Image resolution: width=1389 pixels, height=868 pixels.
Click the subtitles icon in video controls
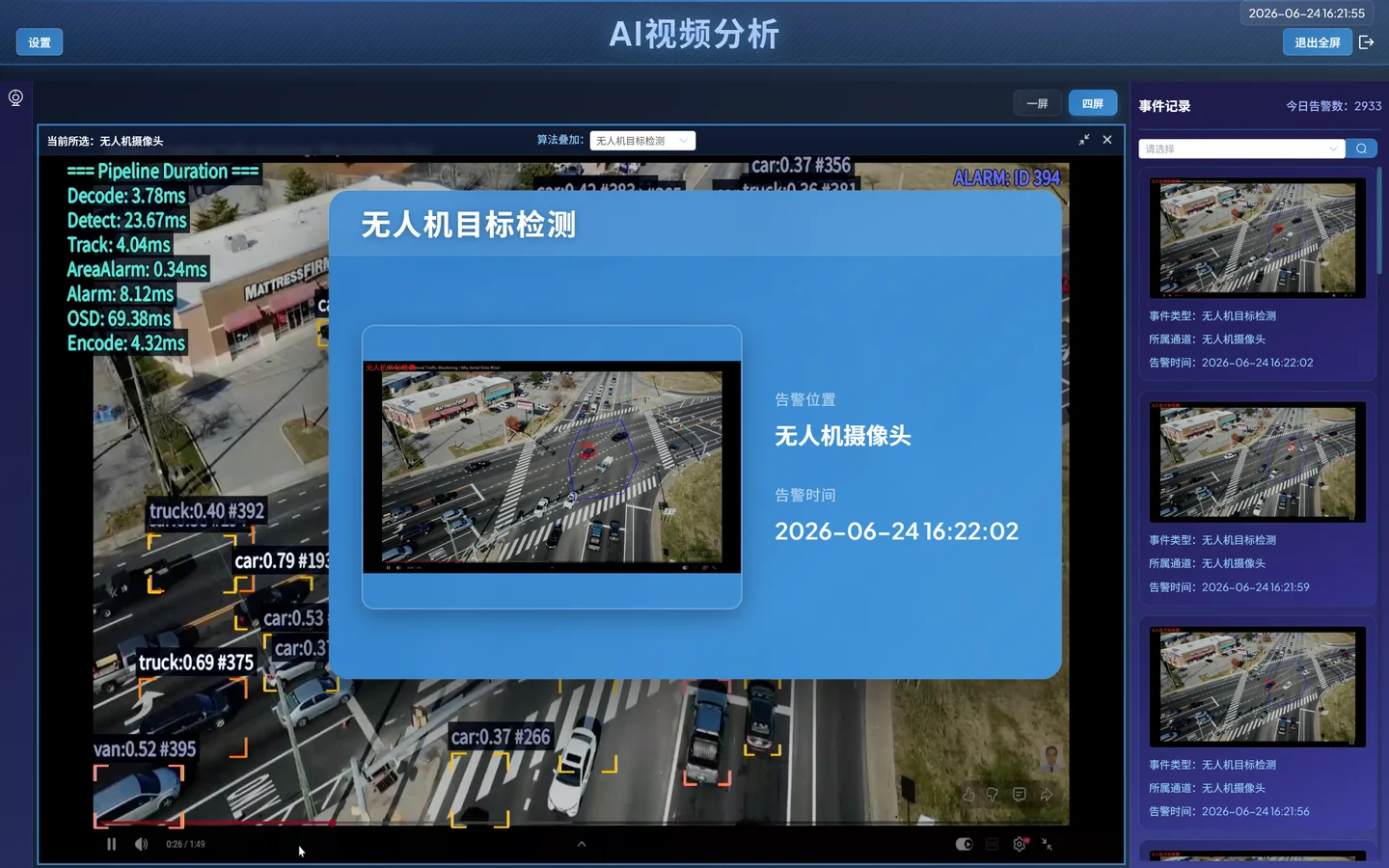click(992, 844)
